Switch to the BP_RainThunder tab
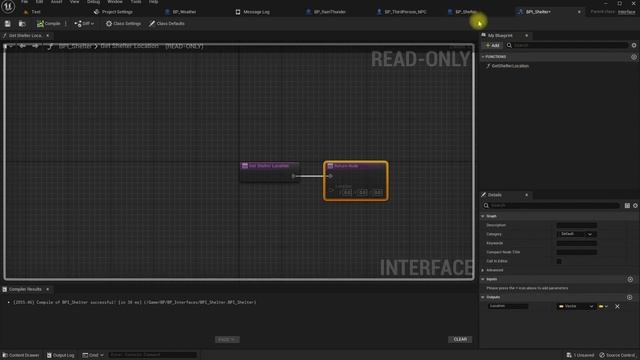640x360 pixels. tap(326, 12)
